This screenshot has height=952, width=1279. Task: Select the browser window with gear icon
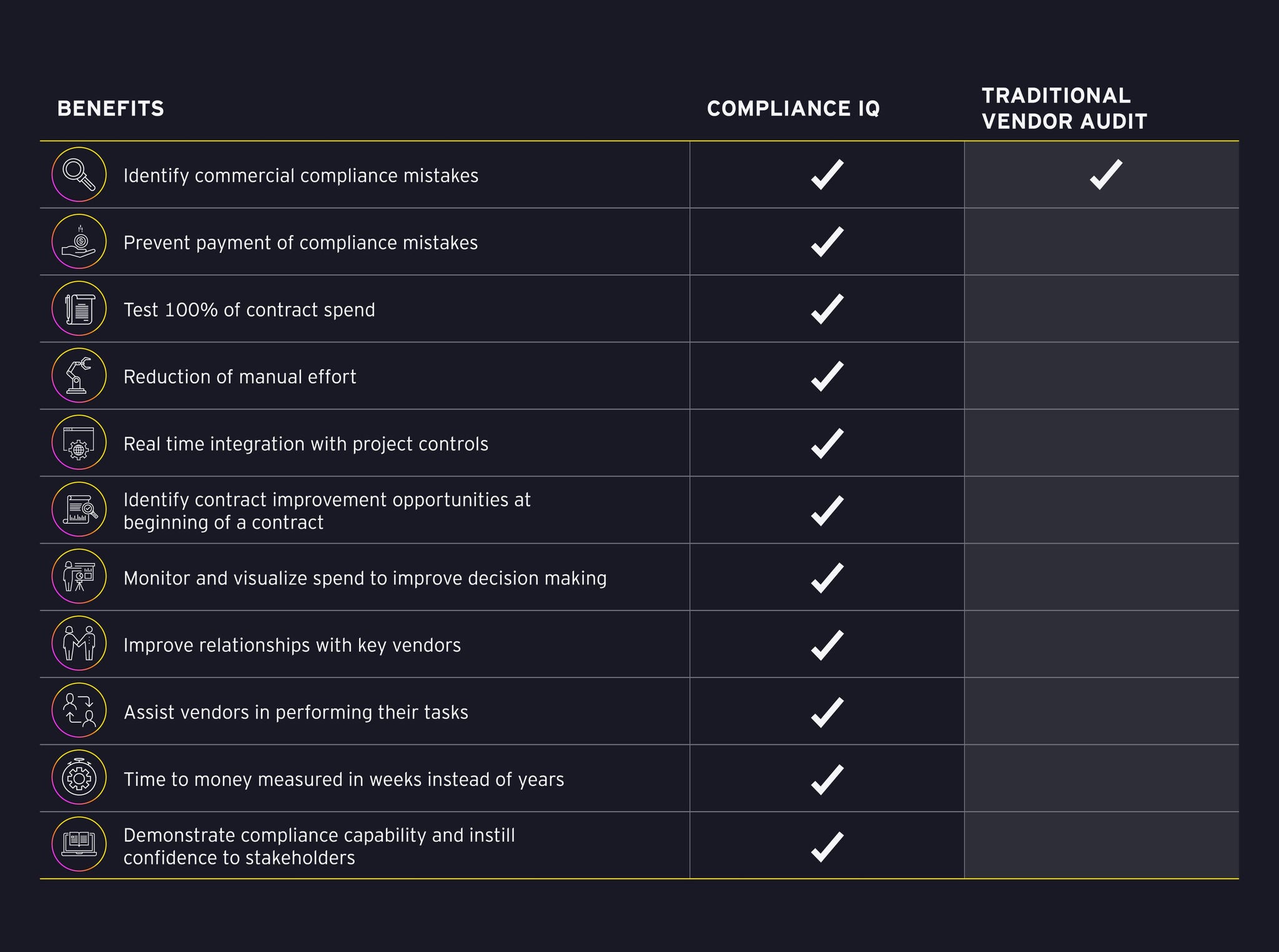coord(79,443)
